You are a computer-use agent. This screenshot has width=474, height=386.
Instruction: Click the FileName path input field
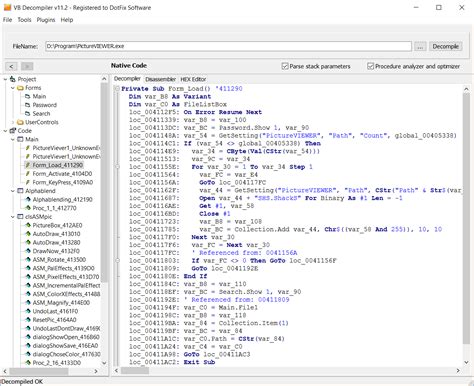pos(228,46)
